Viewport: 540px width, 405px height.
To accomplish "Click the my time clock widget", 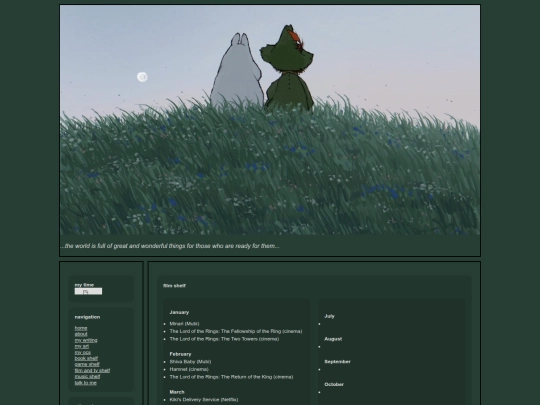I will tap(88, 292).
